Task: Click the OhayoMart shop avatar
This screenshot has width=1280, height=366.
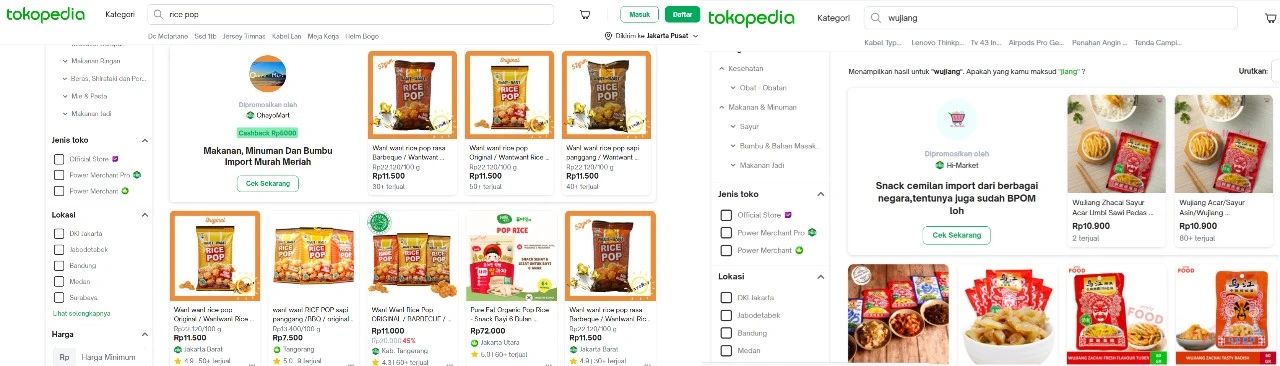Action: [x=266, y=75]
